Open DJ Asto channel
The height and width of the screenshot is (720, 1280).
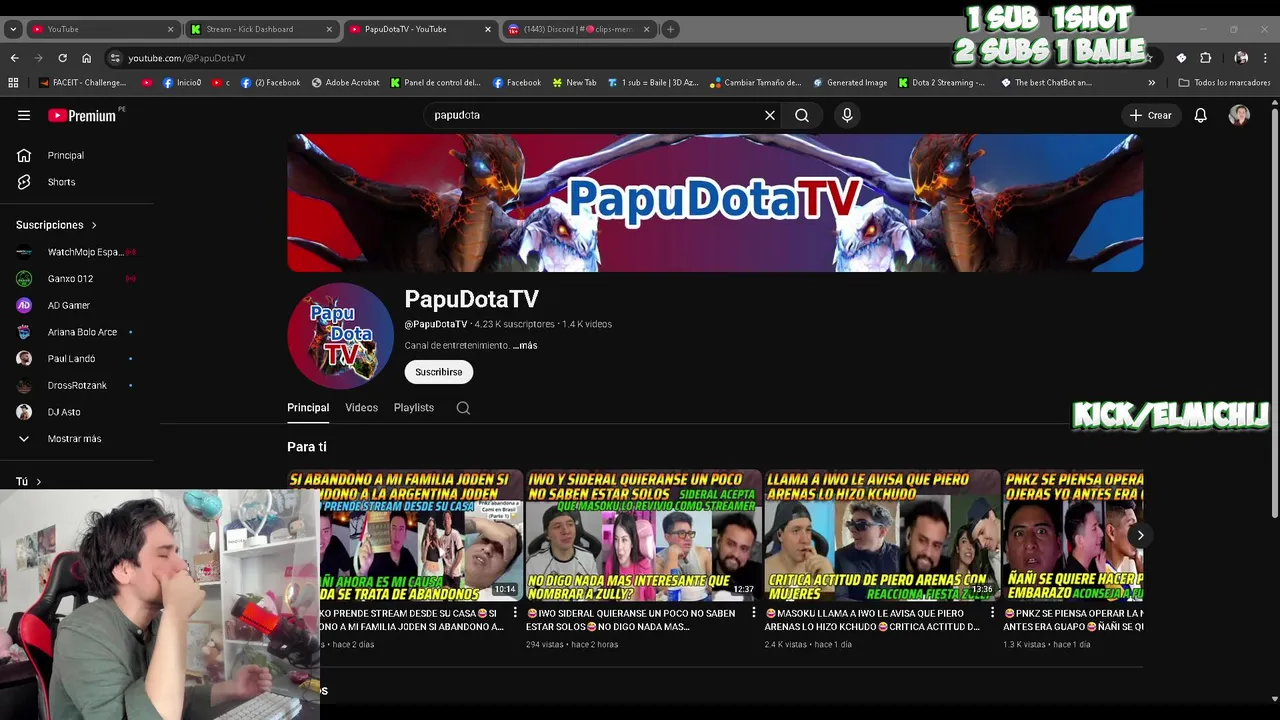pos(64,412)
